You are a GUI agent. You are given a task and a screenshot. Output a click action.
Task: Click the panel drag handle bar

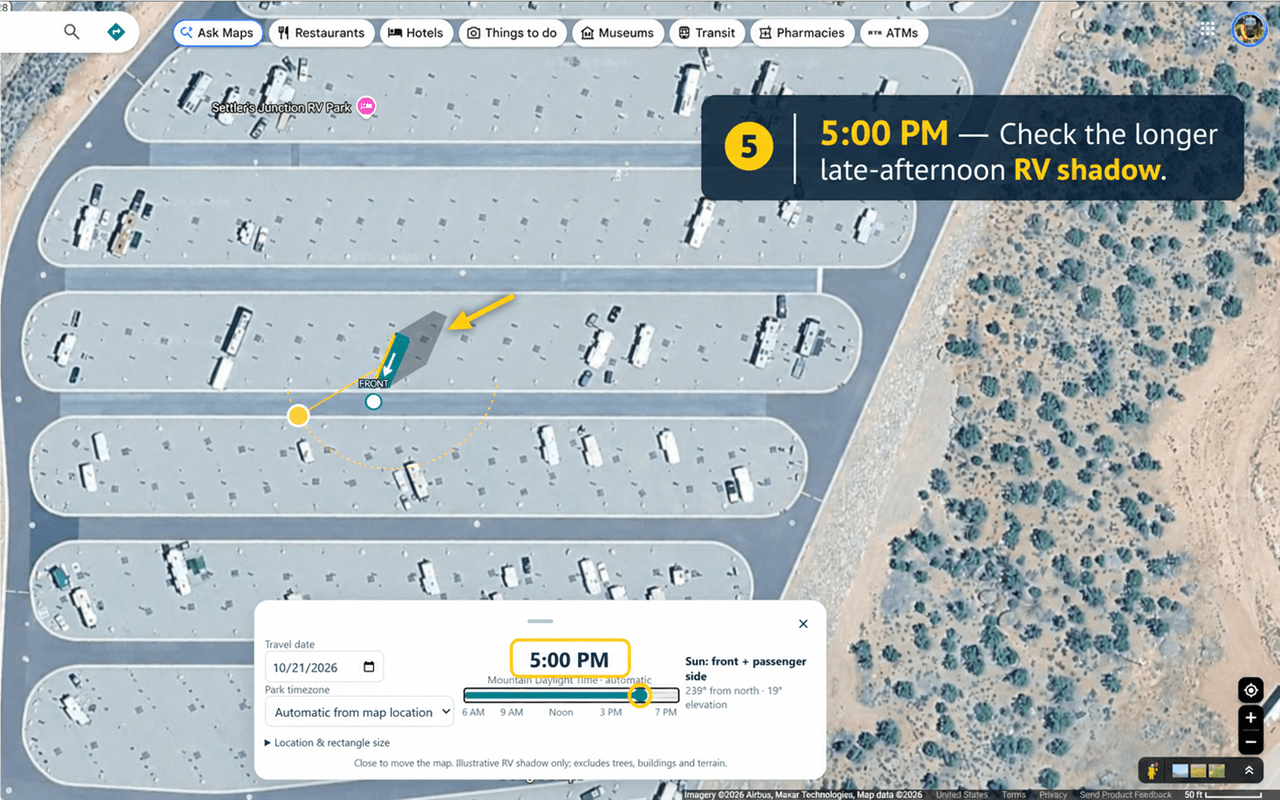540,621
